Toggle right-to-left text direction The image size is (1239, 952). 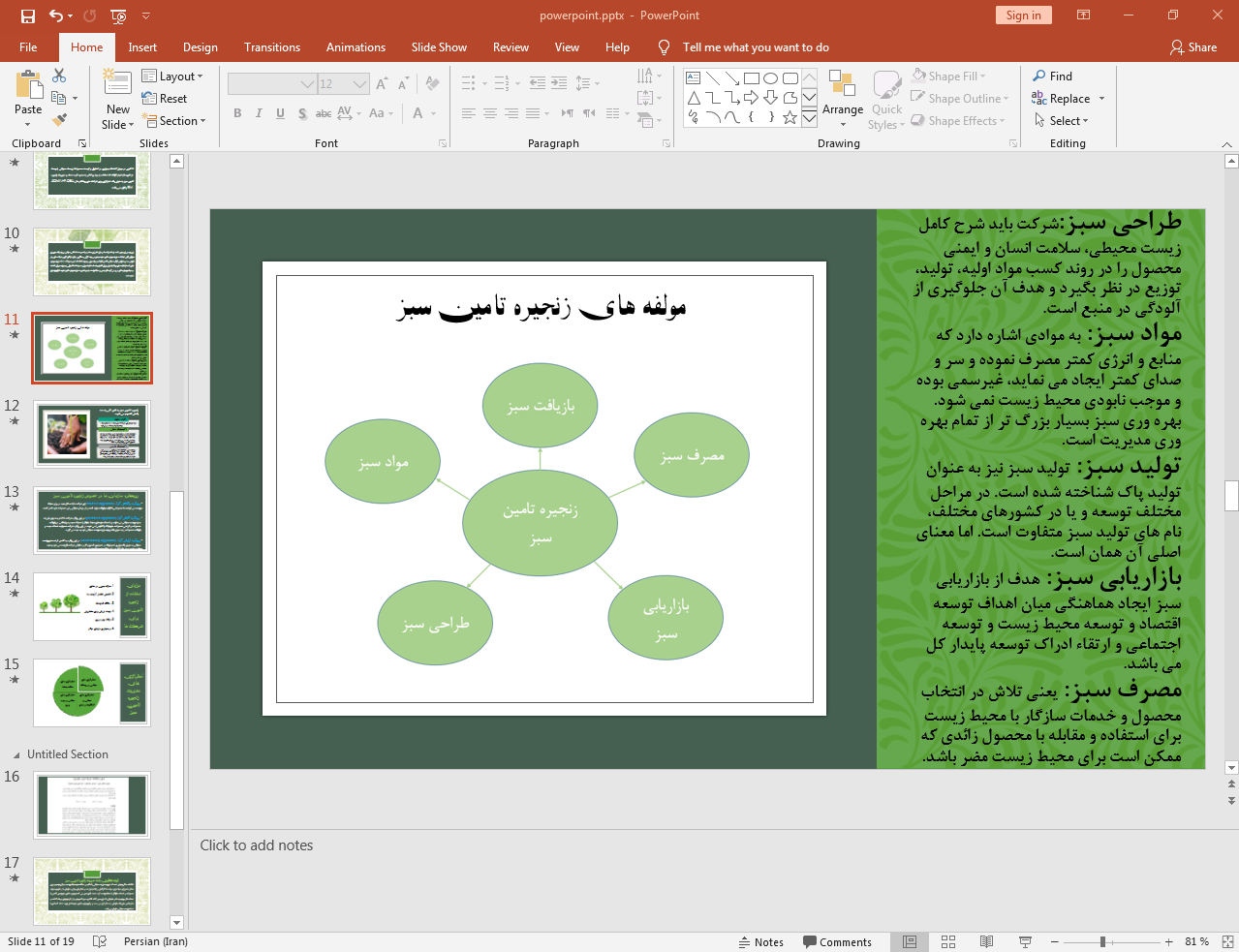pos(589,113)
